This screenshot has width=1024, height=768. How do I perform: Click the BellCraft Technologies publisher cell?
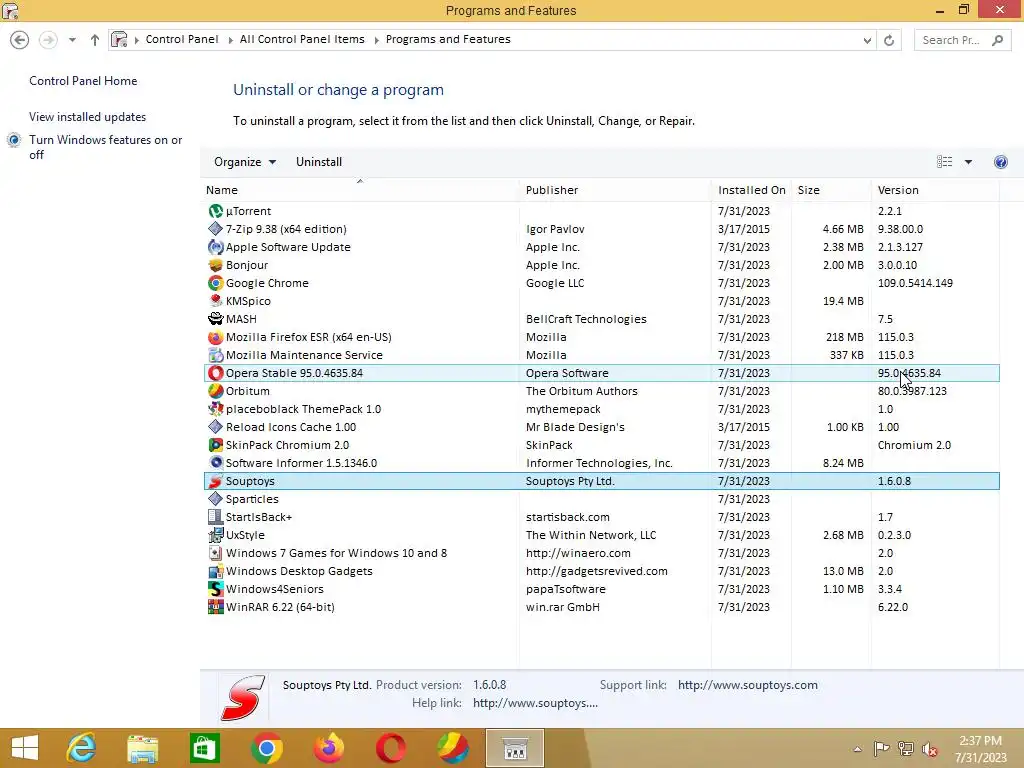coord(586,319)
